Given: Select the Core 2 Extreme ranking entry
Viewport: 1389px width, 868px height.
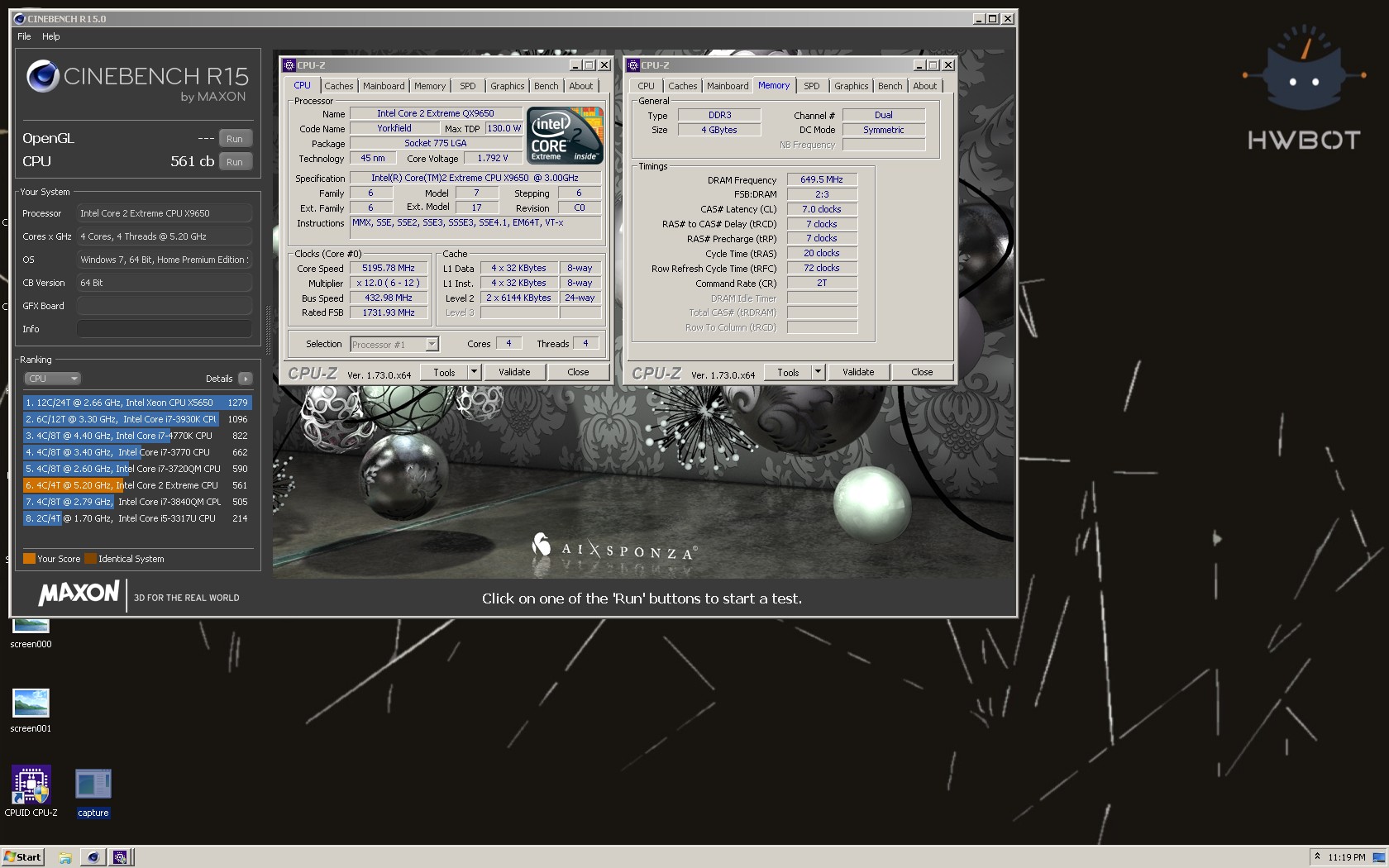Looking at the screenshot, I should pos(137,485).
